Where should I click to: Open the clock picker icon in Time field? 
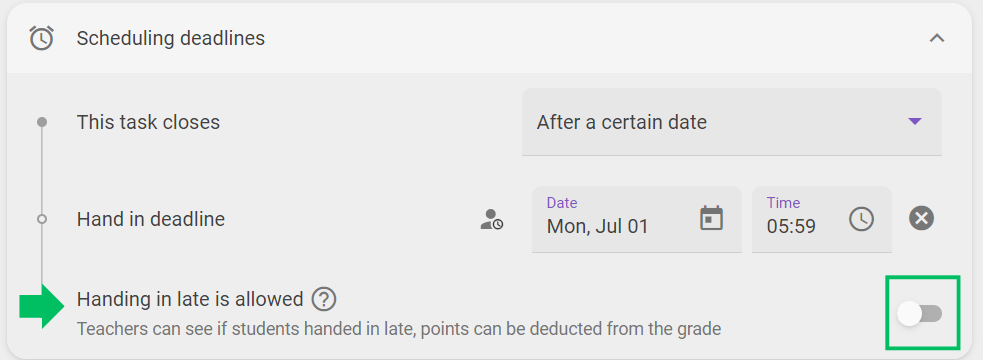861,219
